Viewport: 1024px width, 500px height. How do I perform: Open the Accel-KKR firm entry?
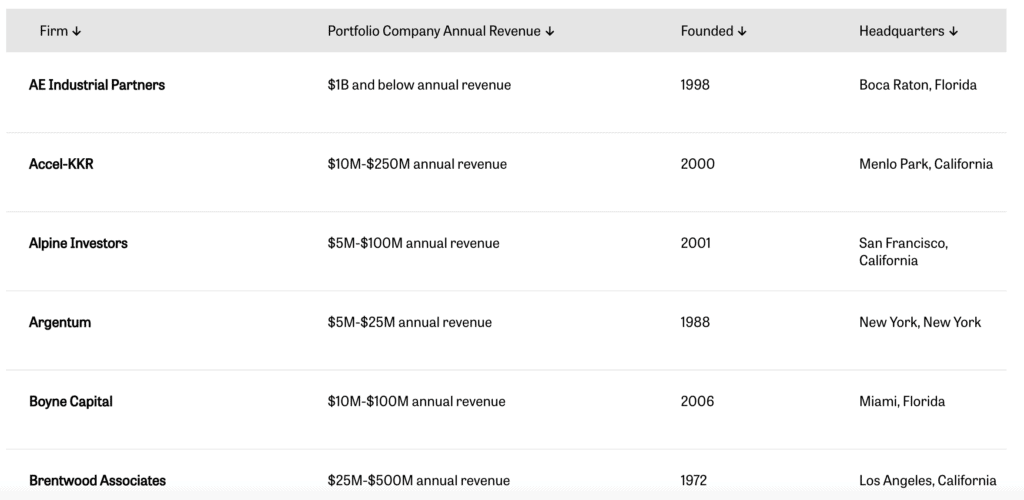tap(61, 164)
